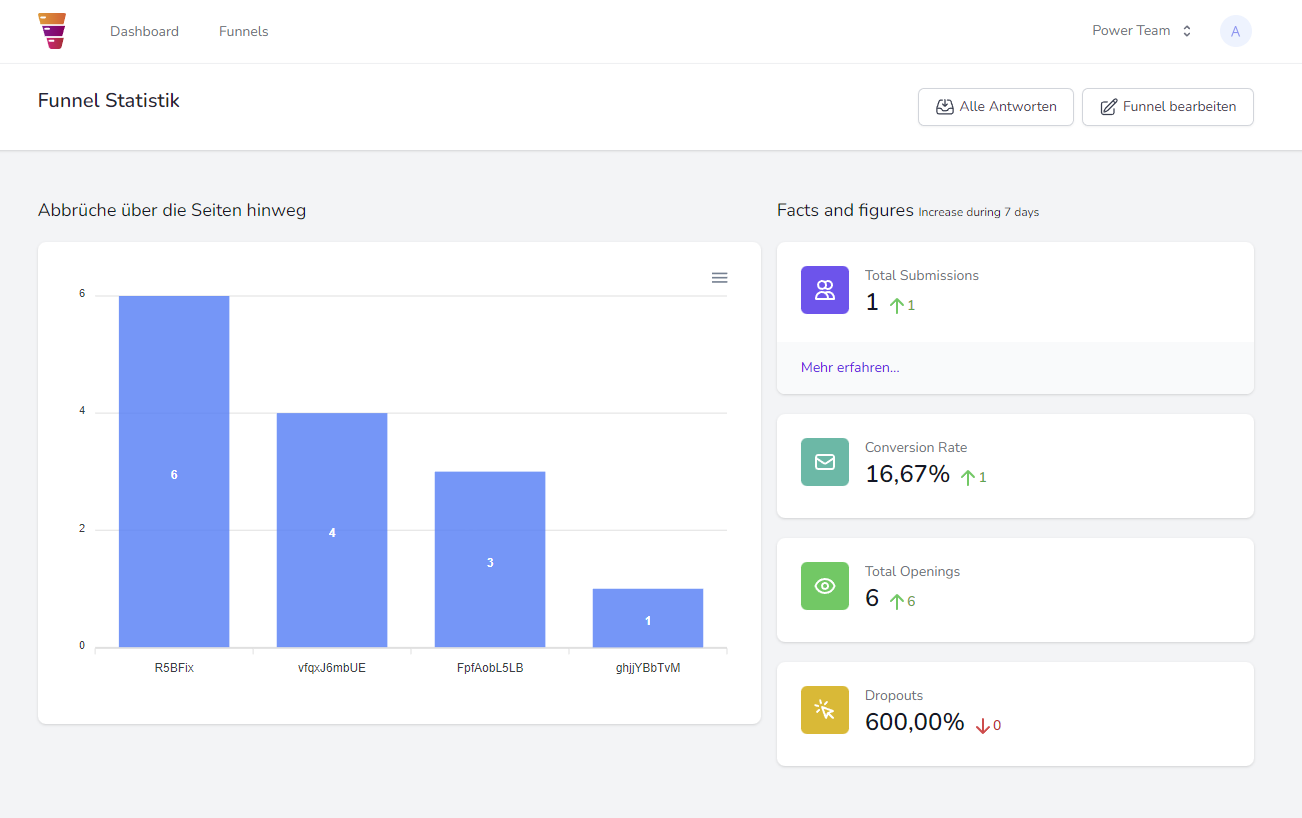Click the Increase during 7 days note
1302x818 pixels.
click(979, 212)
